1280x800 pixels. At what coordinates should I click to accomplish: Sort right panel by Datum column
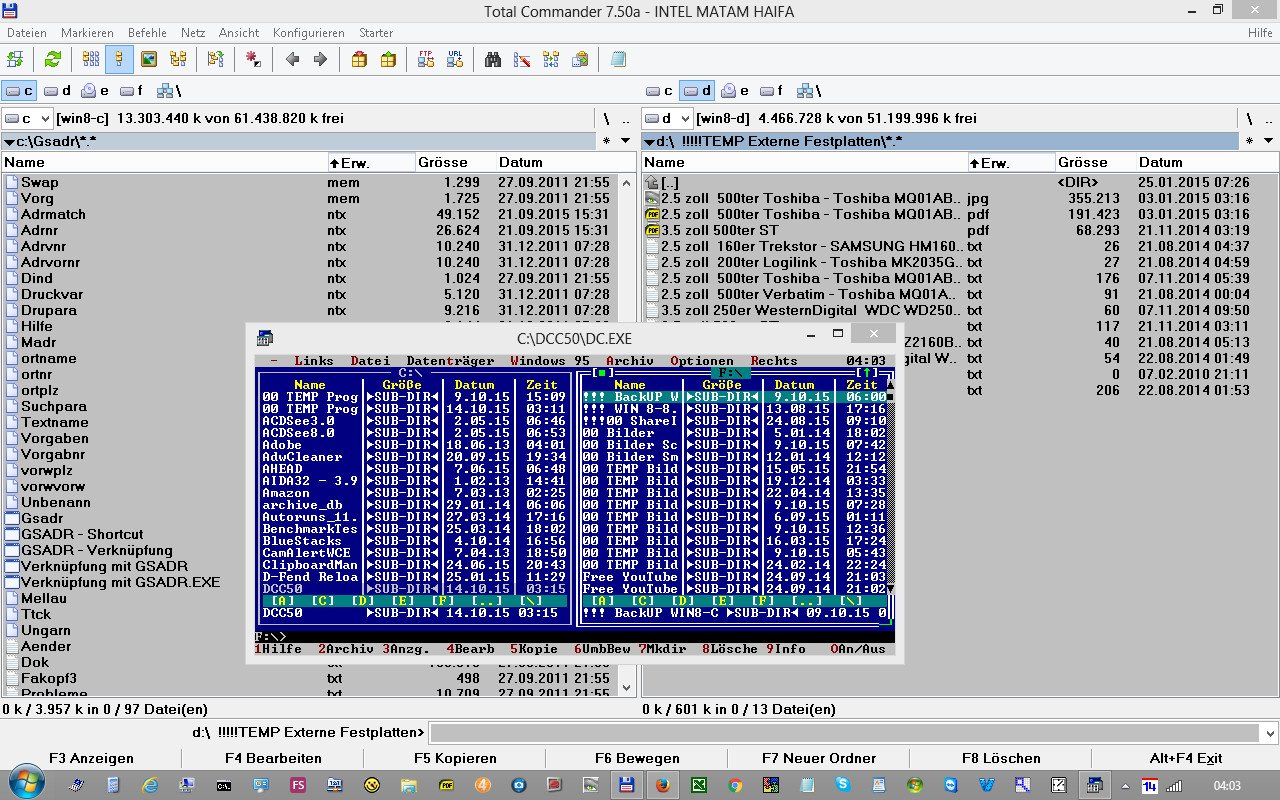[x=1206, y=162]
